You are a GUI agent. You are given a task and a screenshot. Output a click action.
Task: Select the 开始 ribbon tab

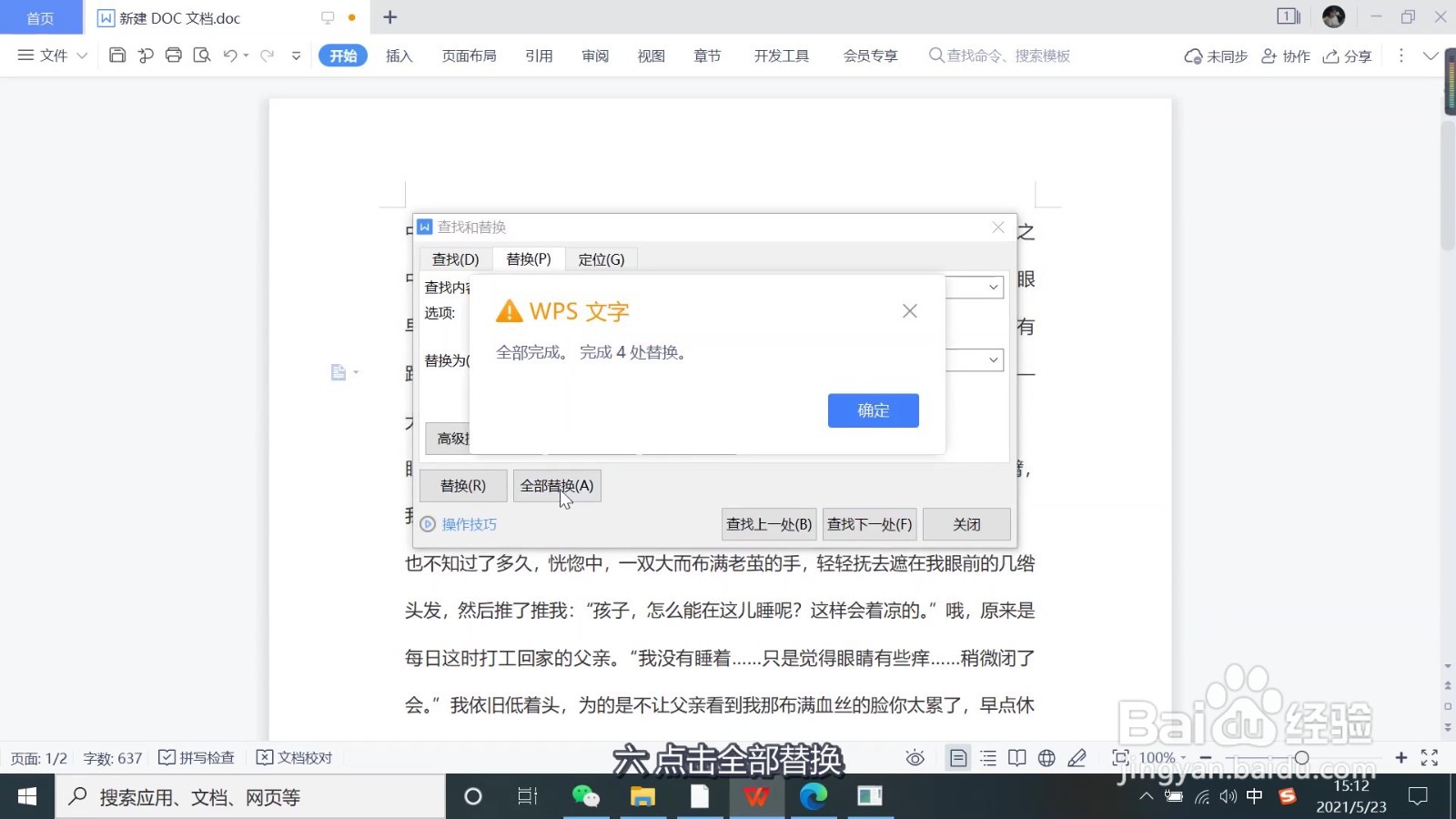pos(343,56)
